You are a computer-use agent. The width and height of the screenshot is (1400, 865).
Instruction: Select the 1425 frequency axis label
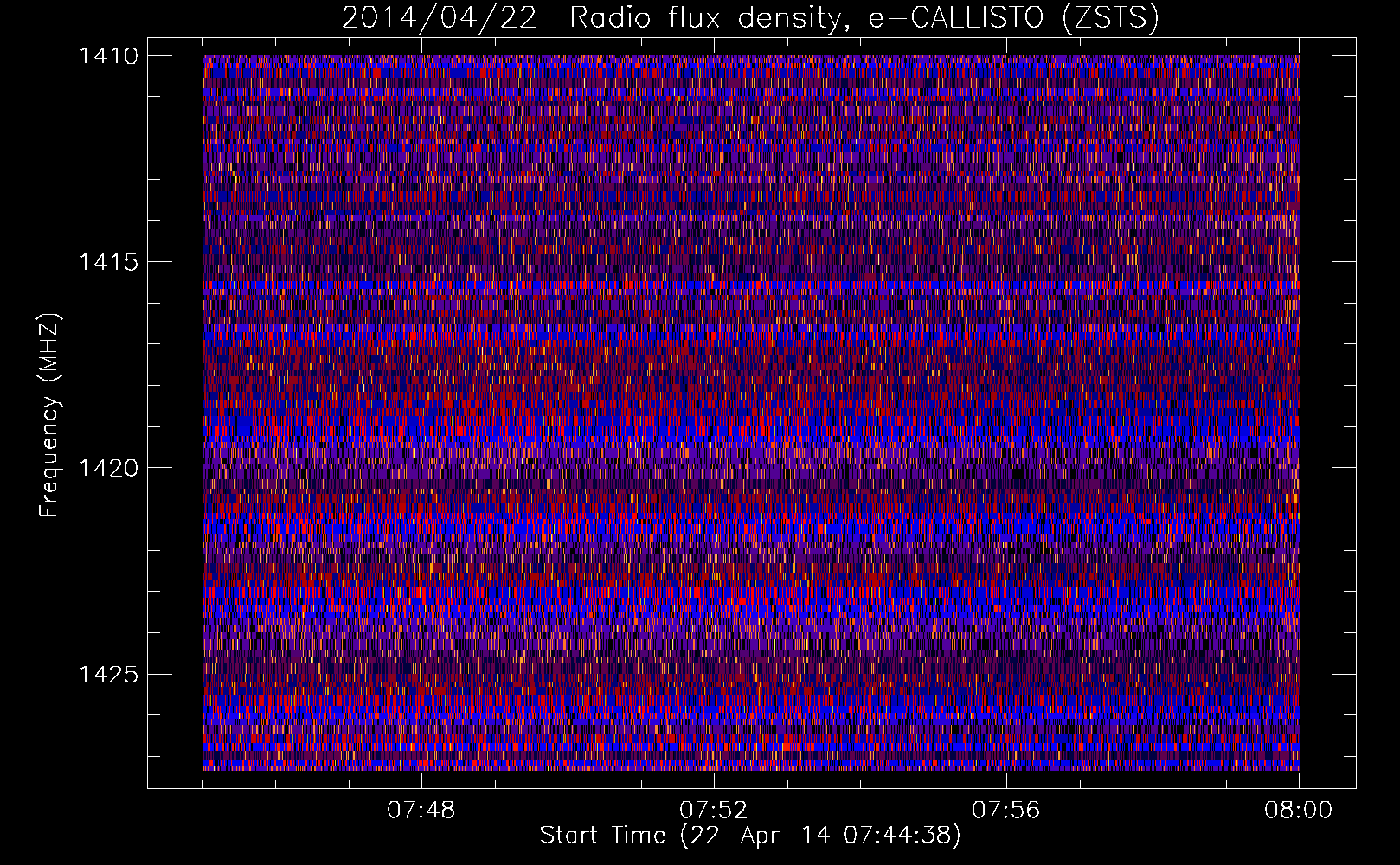coord(108,674)
